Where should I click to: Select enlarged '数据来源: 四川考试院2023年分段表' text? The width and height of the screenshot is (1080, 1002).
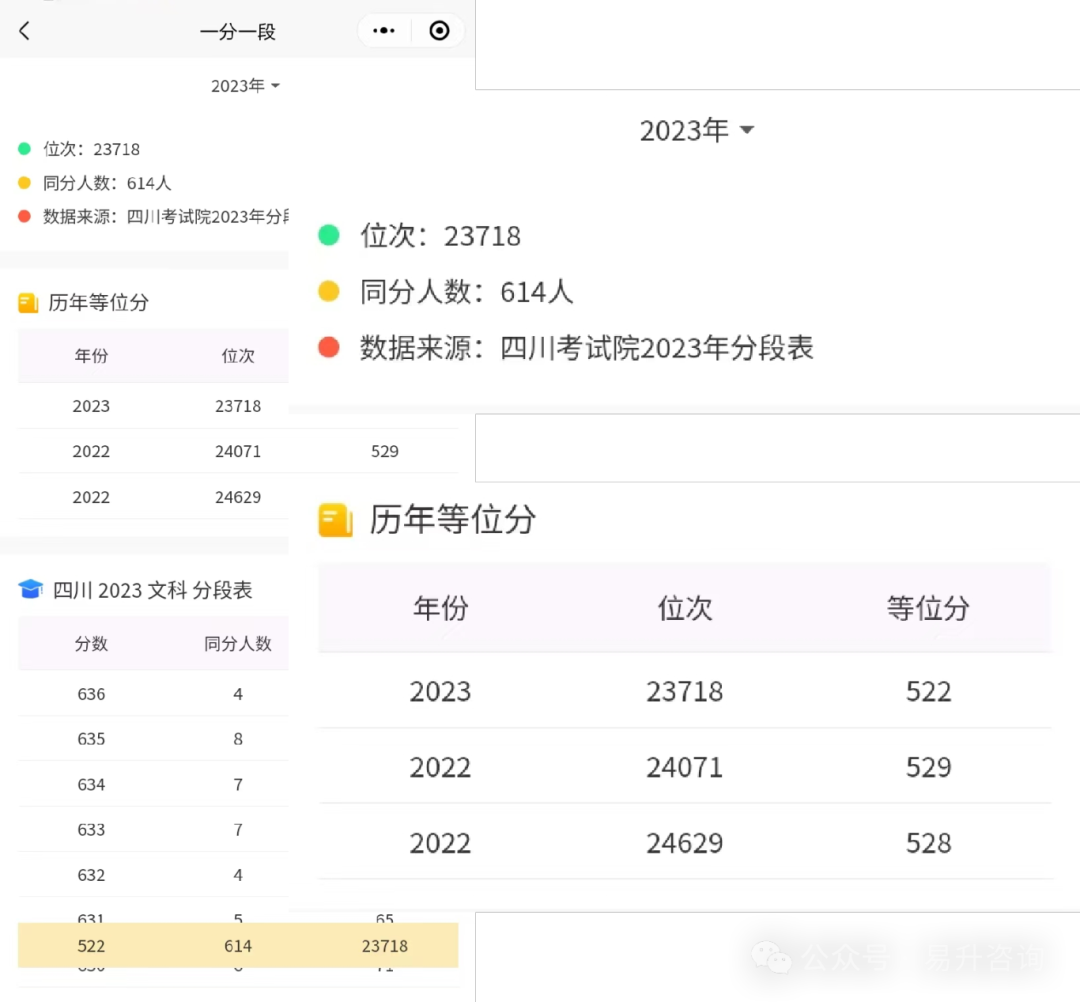[587, 348]
